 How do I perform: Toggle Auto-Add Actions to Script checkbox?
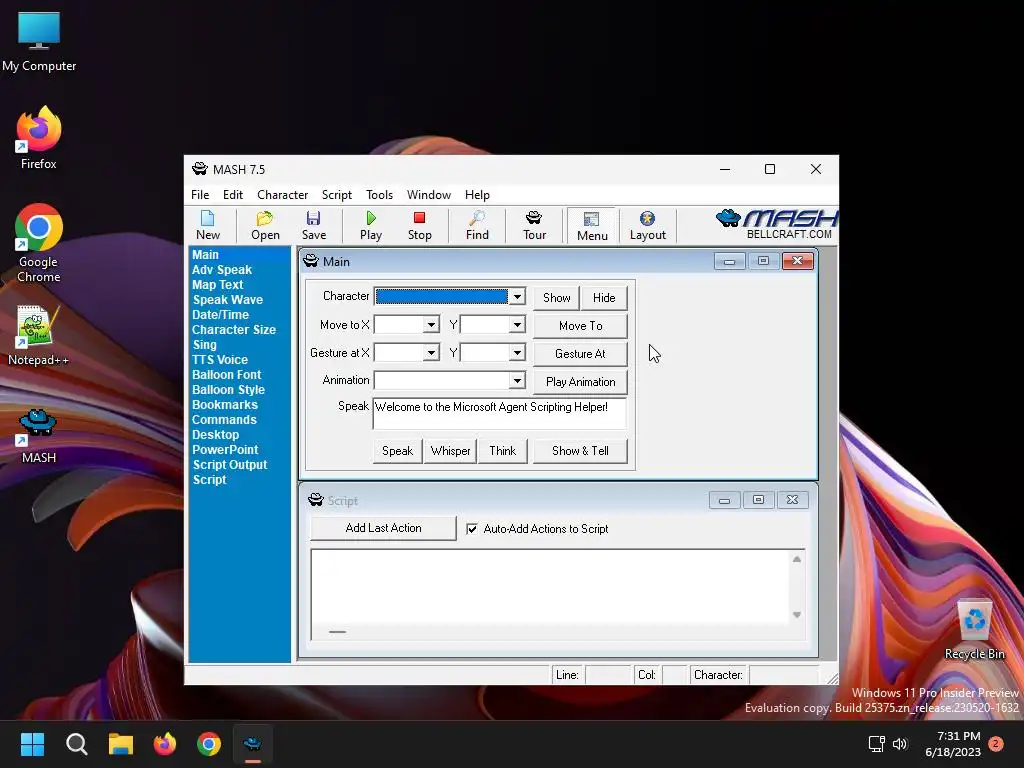tap(472, 529)
